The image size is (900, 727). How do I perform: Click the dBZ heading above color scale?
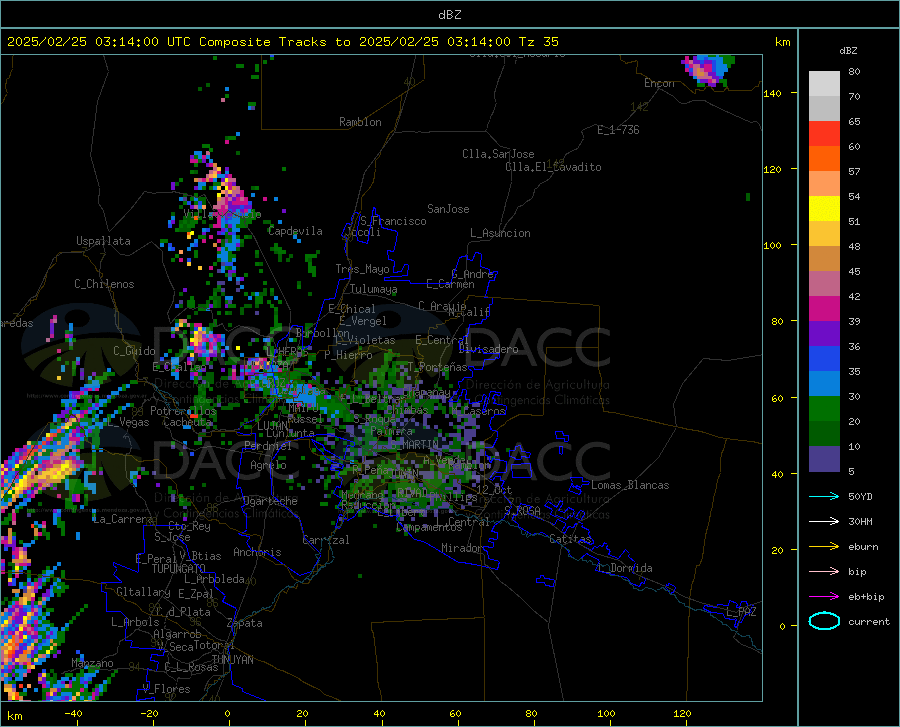(x=848, y=50)
